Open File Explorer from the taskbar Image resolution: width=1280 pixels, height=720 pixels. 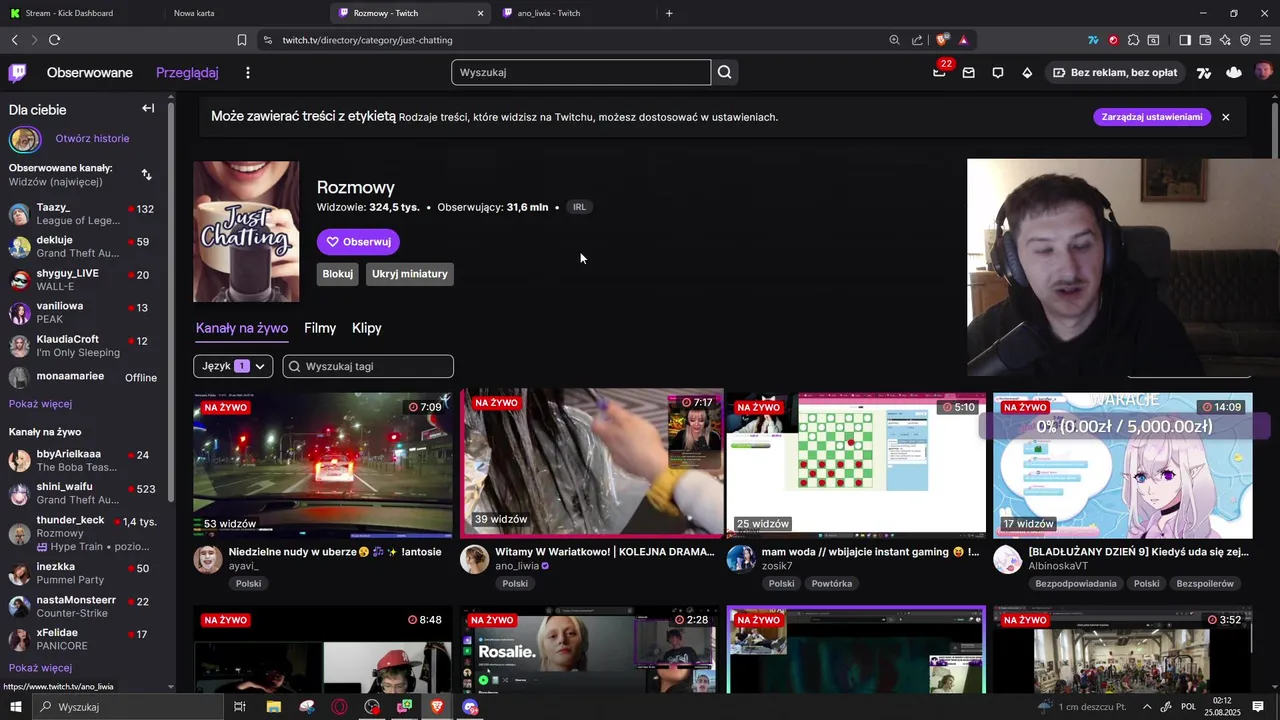[273, 707]
